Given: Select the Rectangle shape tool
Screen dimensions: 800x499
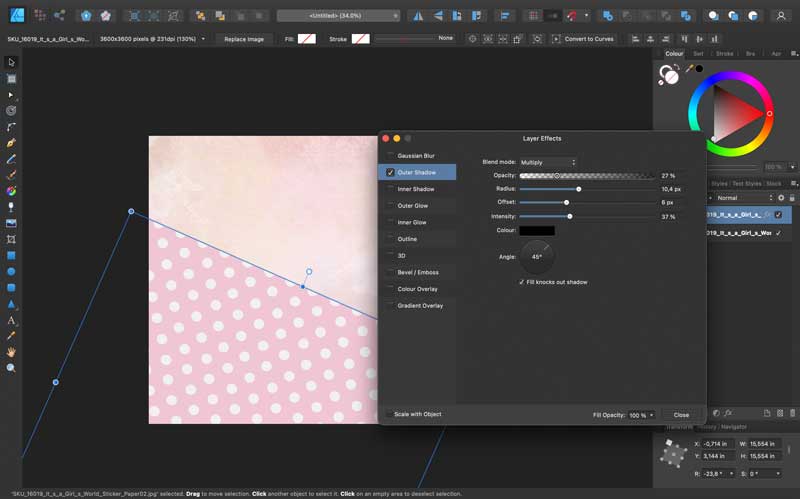Looking at the screenshot, I should click(x=11, y=255).
